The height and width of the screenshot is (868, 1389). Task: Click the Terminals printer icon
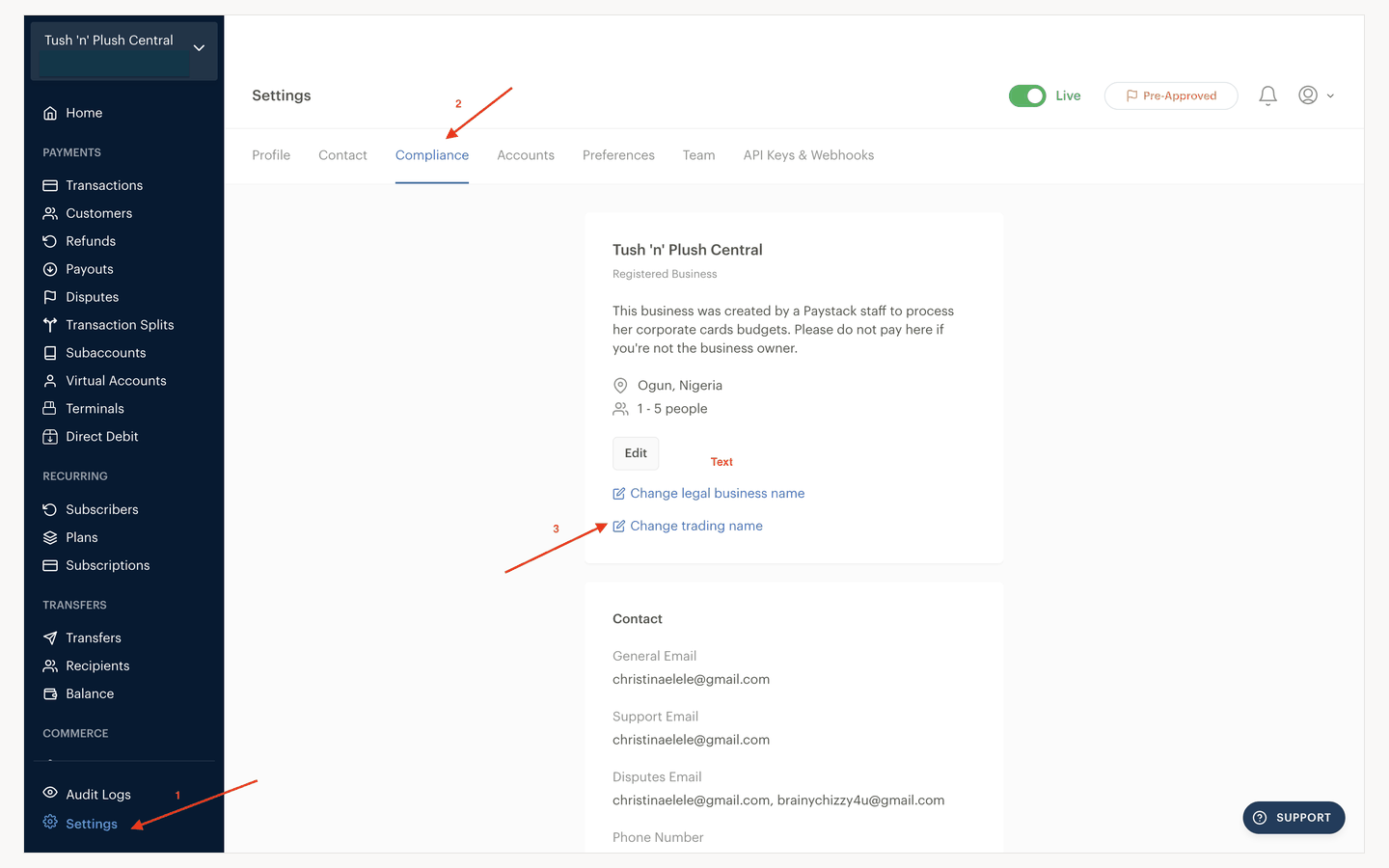click(x=50, y=409)
